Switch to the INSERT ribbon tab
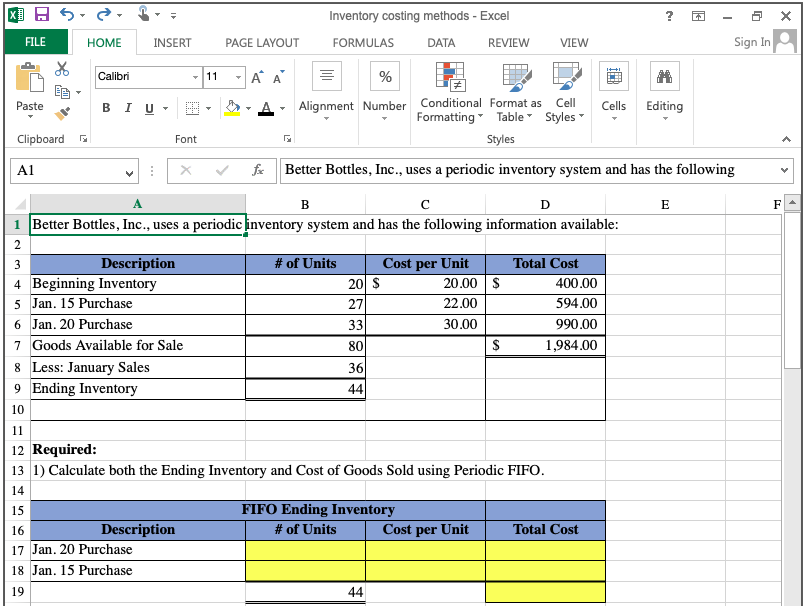Image resolution: width=808 pixels, height=606 pixels. (172, 43)
